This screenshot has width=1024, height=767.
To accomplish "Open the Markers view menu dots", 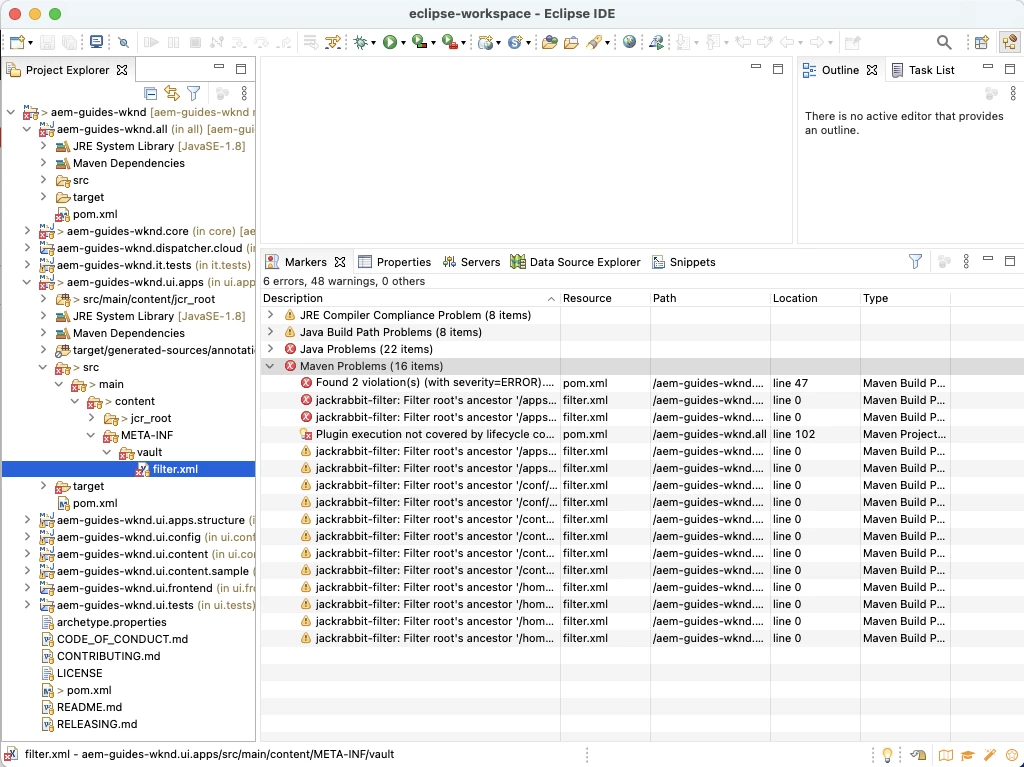I will tap(966, 262).
